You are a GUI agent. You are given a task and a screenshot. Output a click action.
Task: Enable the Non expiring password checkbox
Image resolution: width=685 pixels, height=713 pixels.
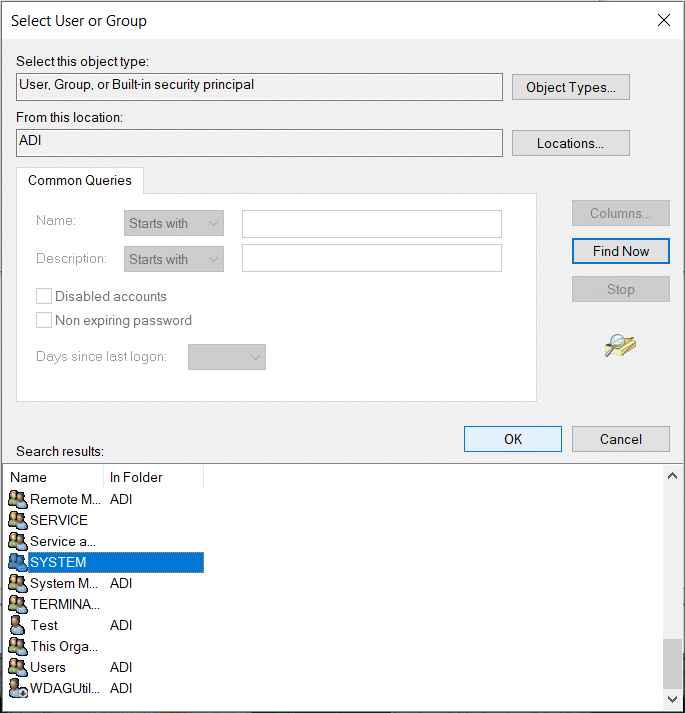(x=44, y=320)
